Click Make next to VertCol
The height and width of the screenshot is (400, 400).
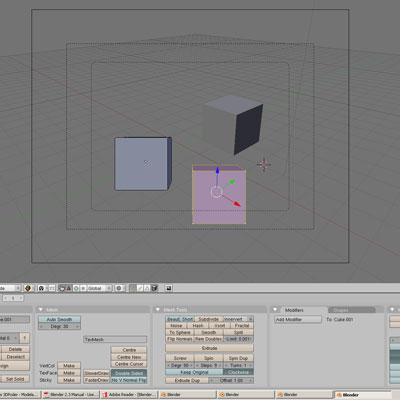(69, 366)
